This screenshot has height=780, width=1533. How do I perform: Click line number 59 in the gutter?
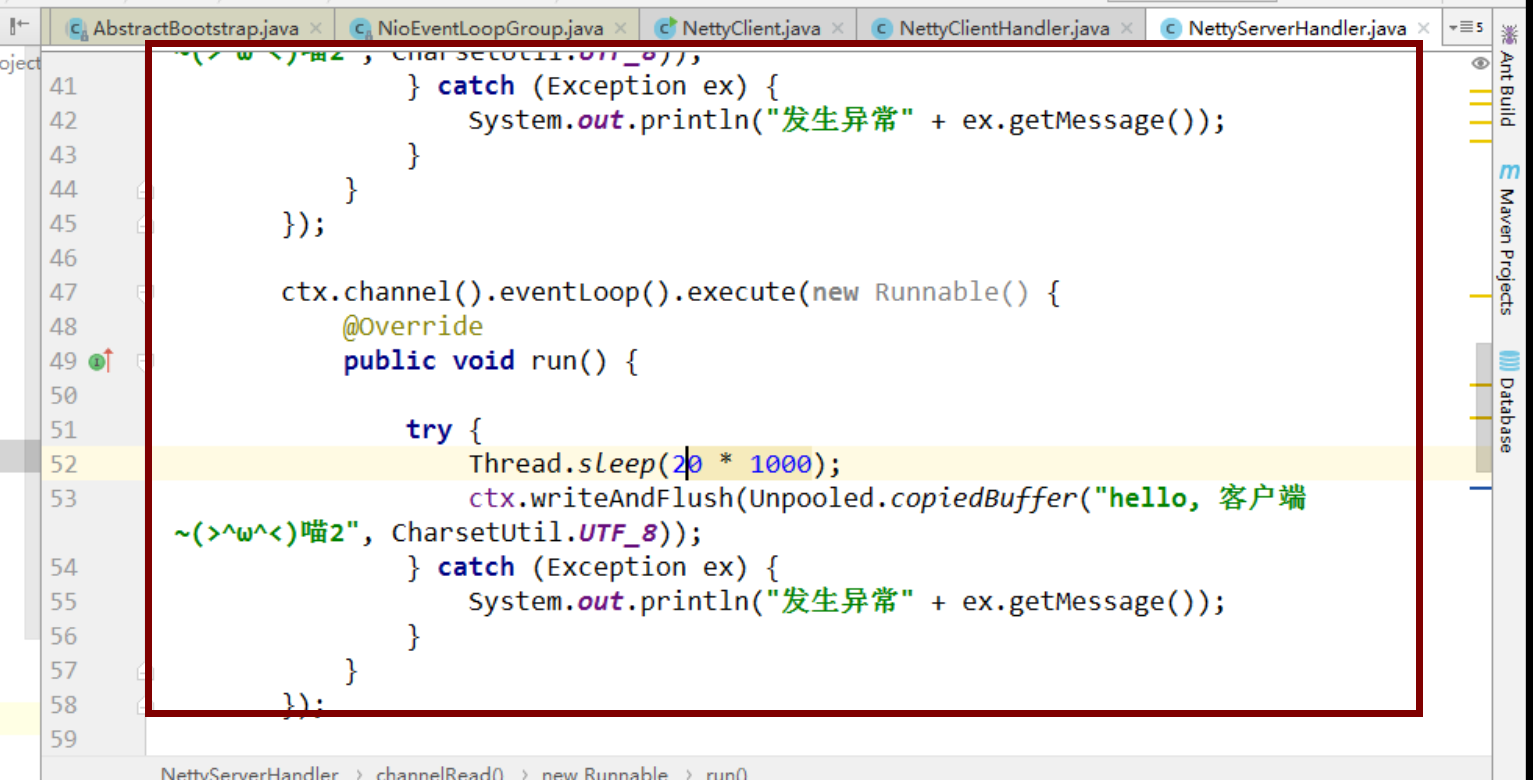point(63,740)
